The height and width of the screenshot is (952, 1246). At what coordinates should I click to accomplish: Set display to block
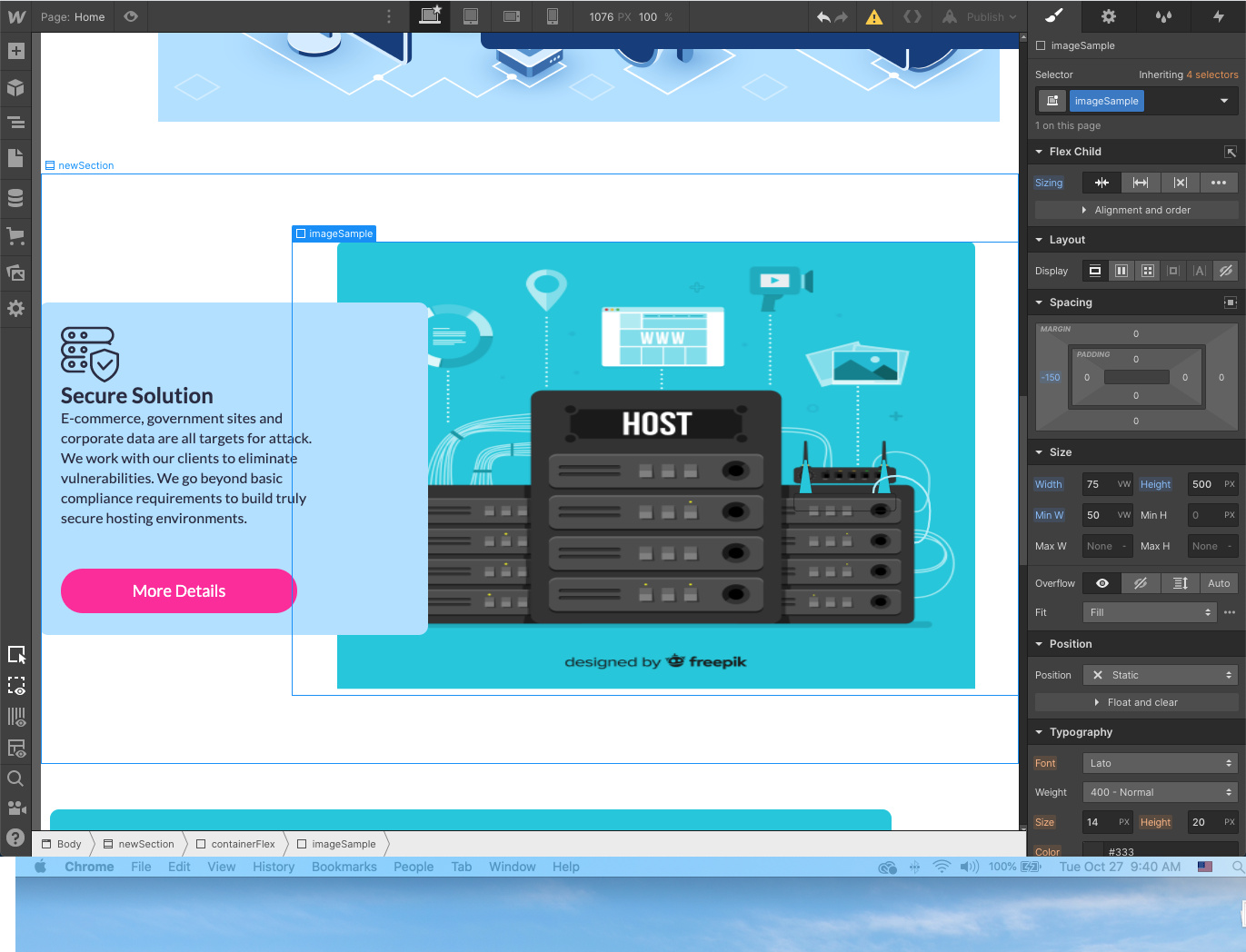(x=1095, y=271)
